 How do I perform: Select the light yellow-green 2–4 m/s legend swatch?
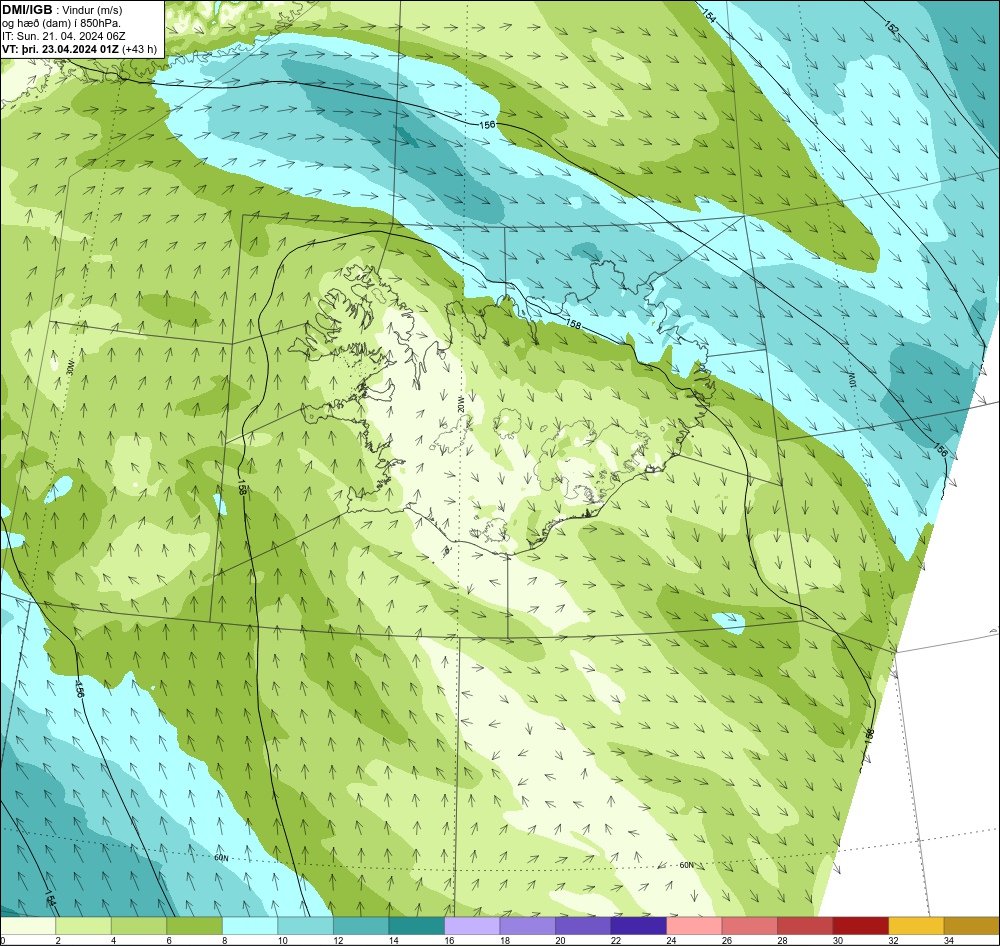click(x=84, y=926)
